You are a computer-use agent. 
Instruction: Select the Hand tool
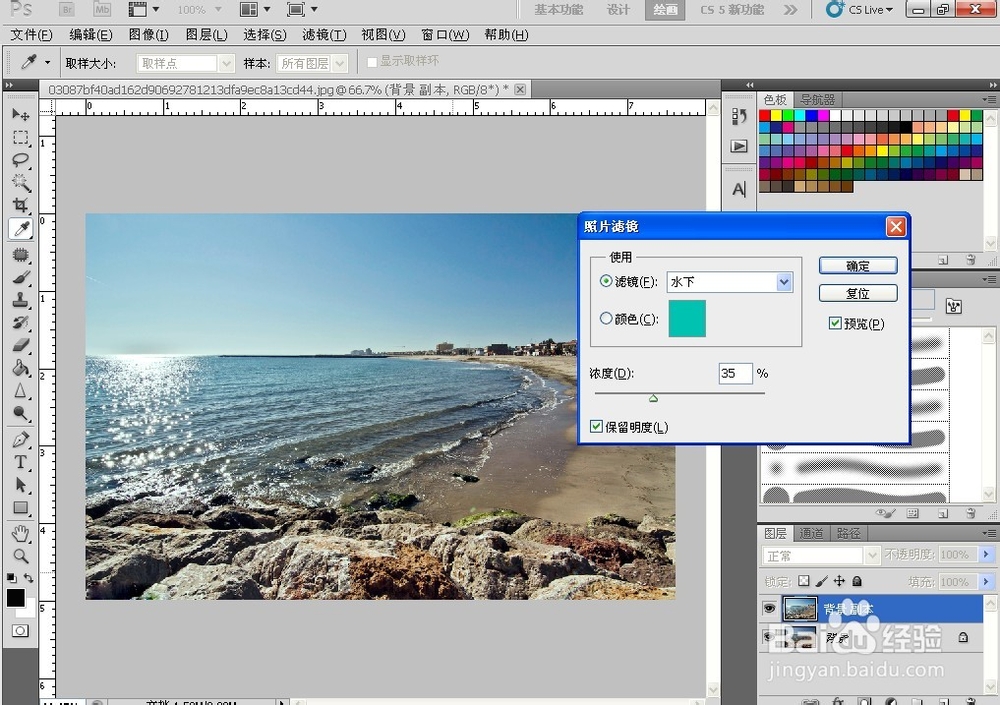coord(20,533)
